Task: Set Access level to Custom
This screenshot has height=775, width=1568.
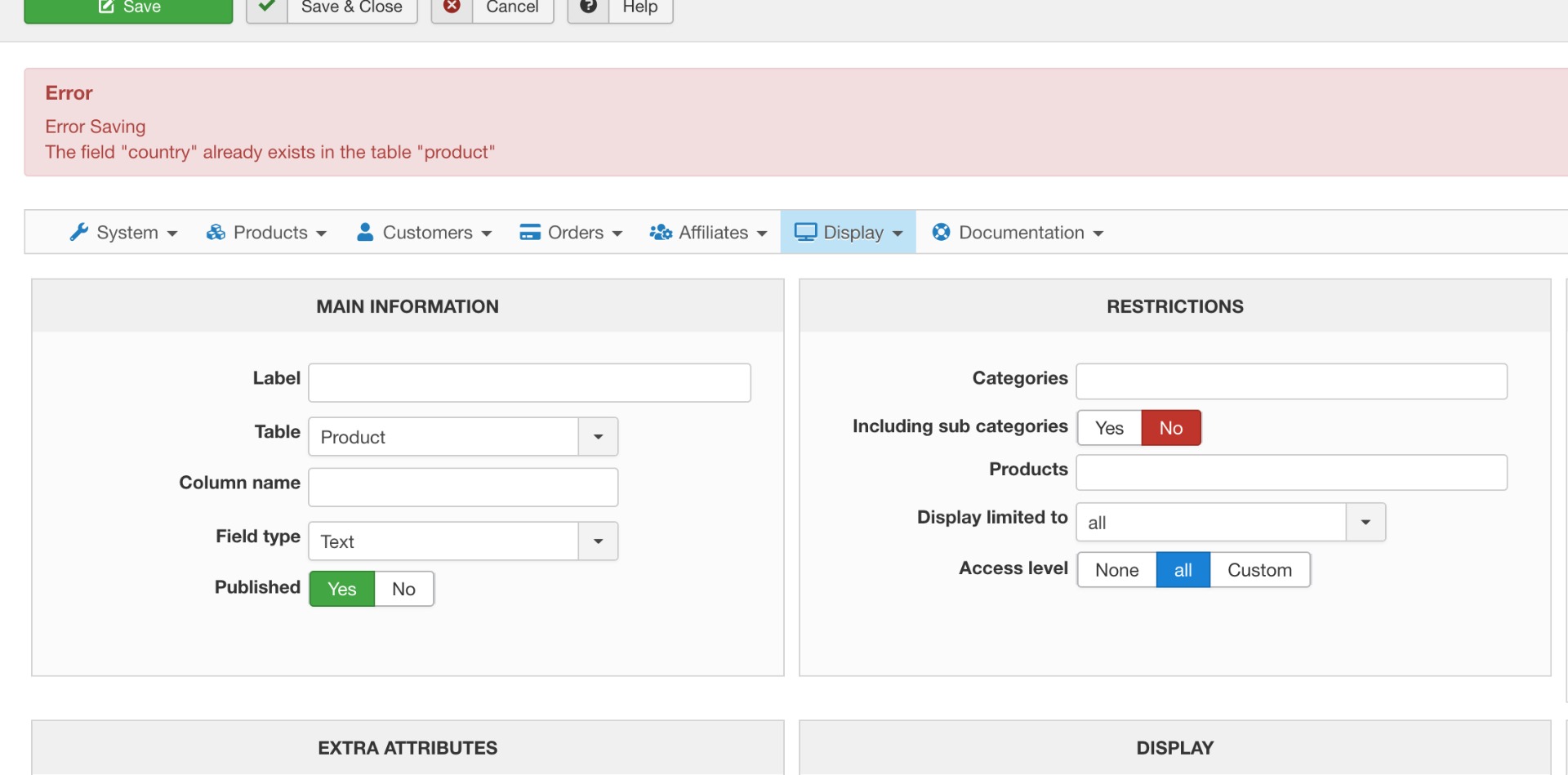Action: (x=1260, y=570)
